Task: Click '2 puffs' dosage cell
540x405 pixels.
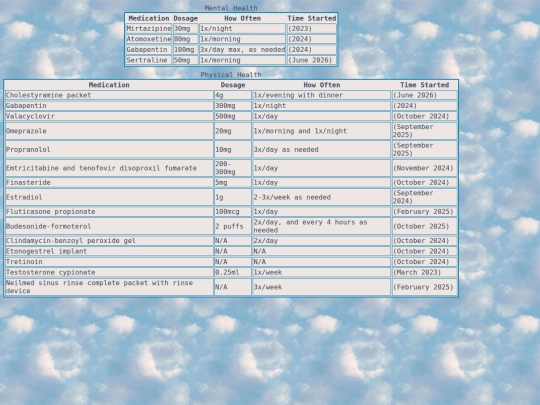Action: point(233,226)
